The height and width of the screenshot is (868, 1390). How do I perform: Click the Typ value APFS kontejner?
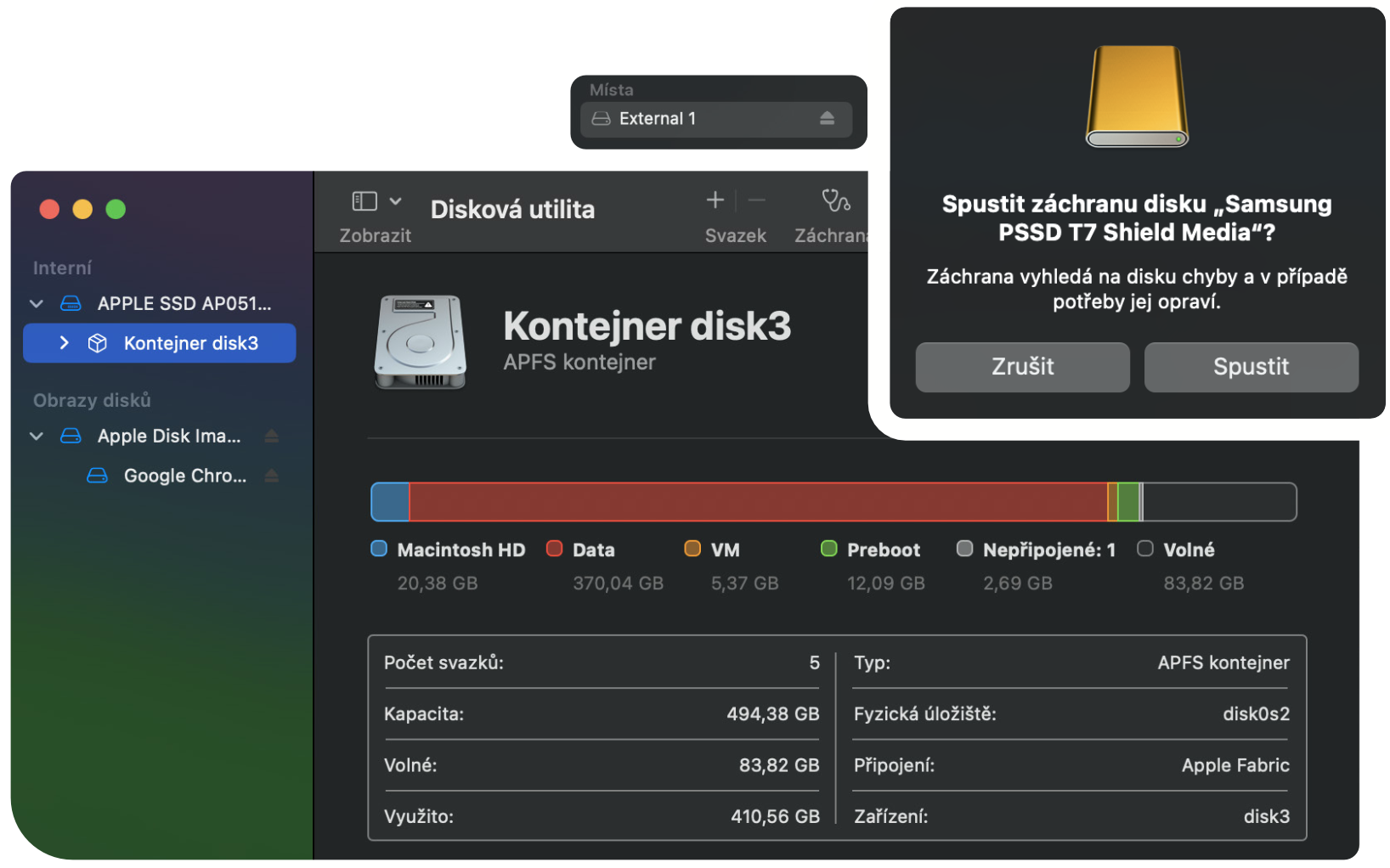coord(1223,662)
